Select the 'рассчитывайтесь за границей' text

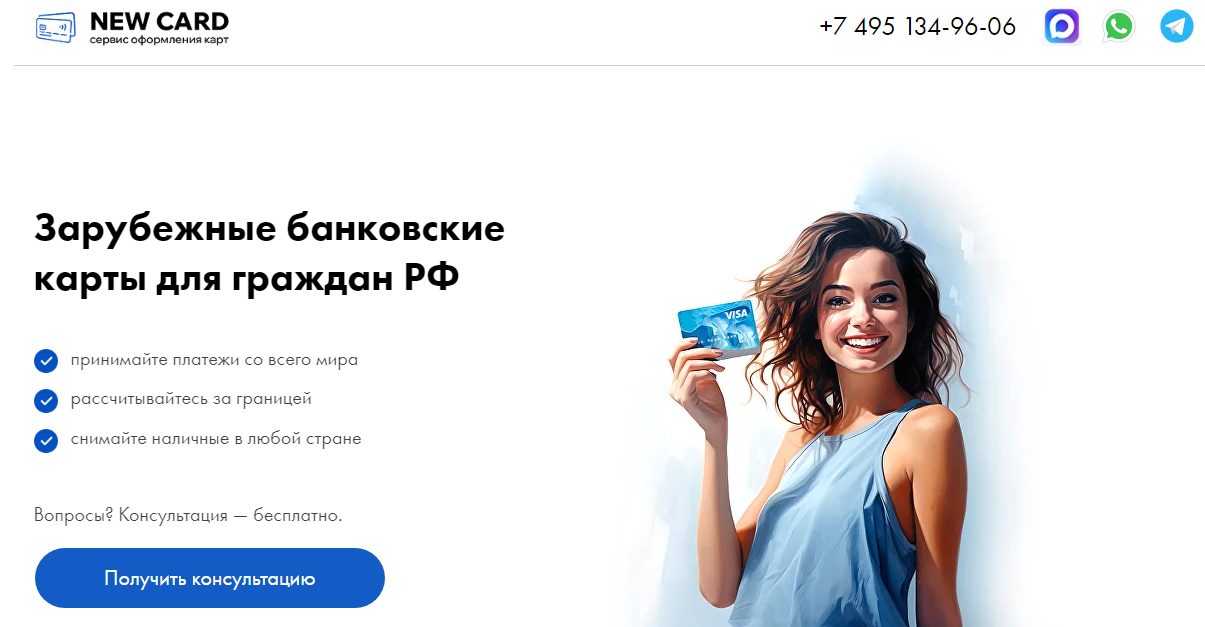[x=191, y=399]
